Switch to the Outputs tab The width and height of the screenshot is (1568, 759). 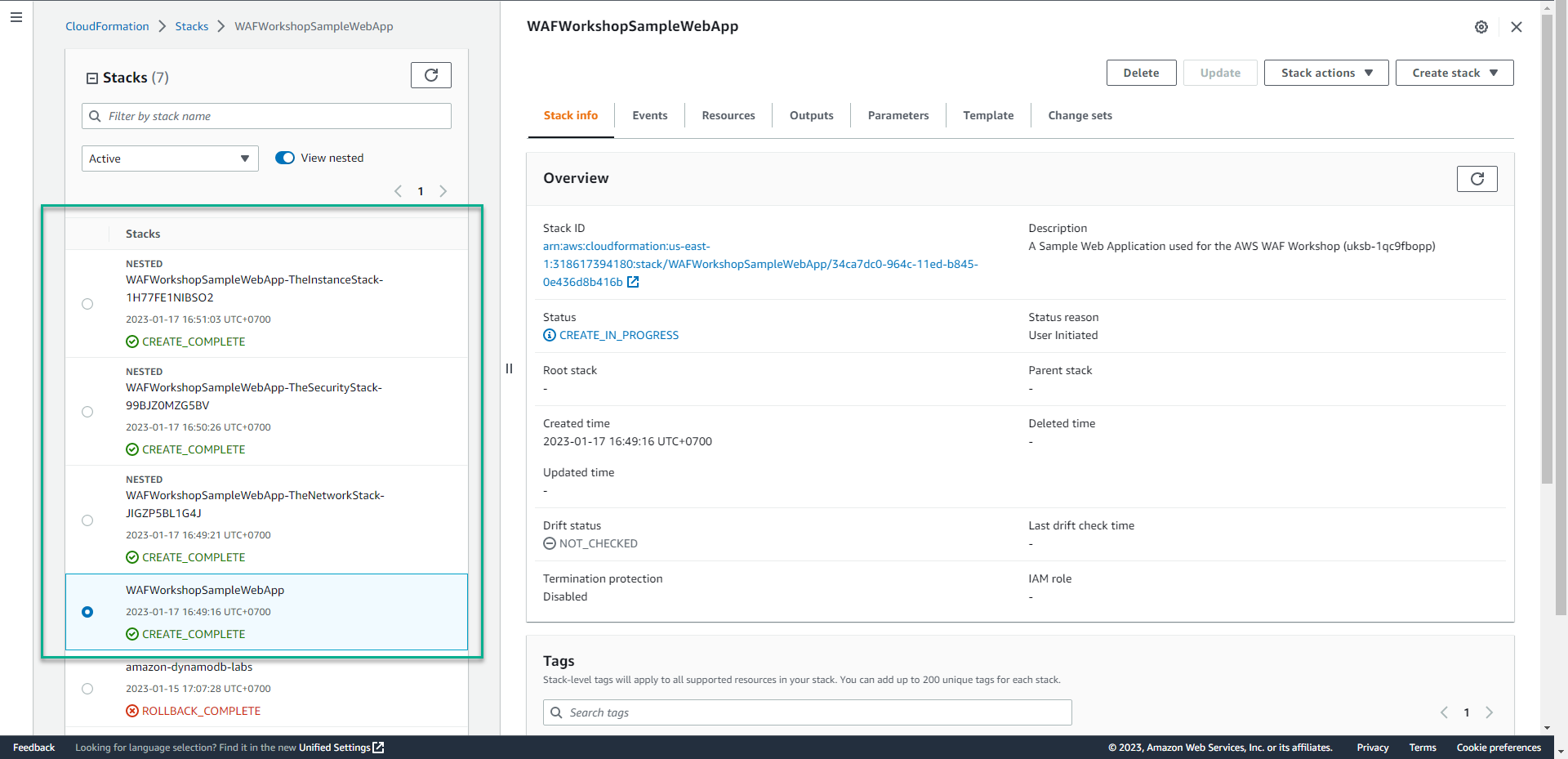pyautogui.click(x=812, y=115)
